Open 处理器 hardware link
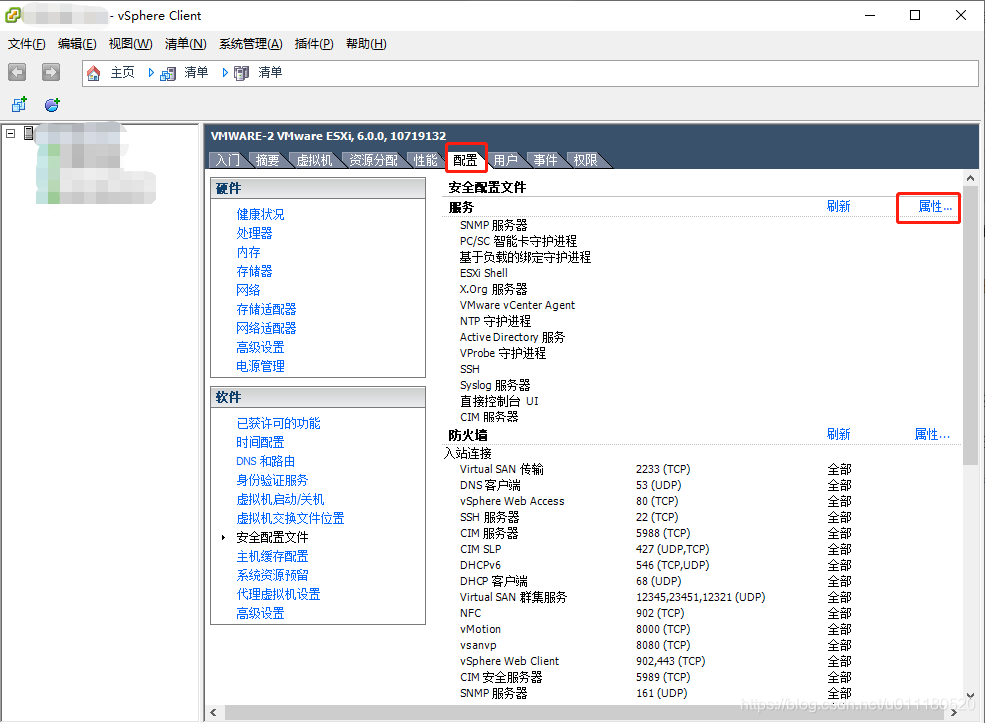The width and height of the screenshot is (985, 723). click(x=254, y=233)
